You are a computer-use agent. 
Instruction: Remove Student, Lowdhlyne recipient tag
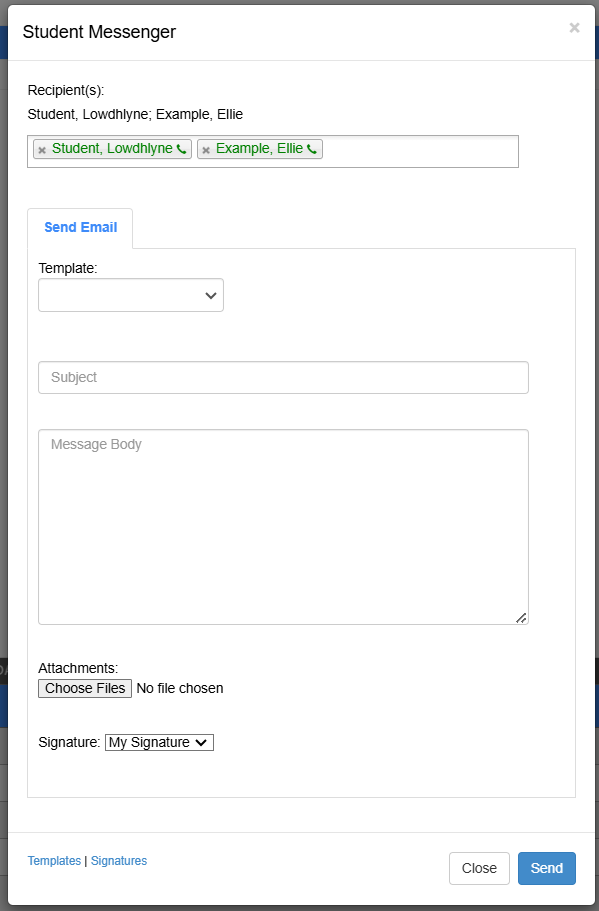coord(41,149)
